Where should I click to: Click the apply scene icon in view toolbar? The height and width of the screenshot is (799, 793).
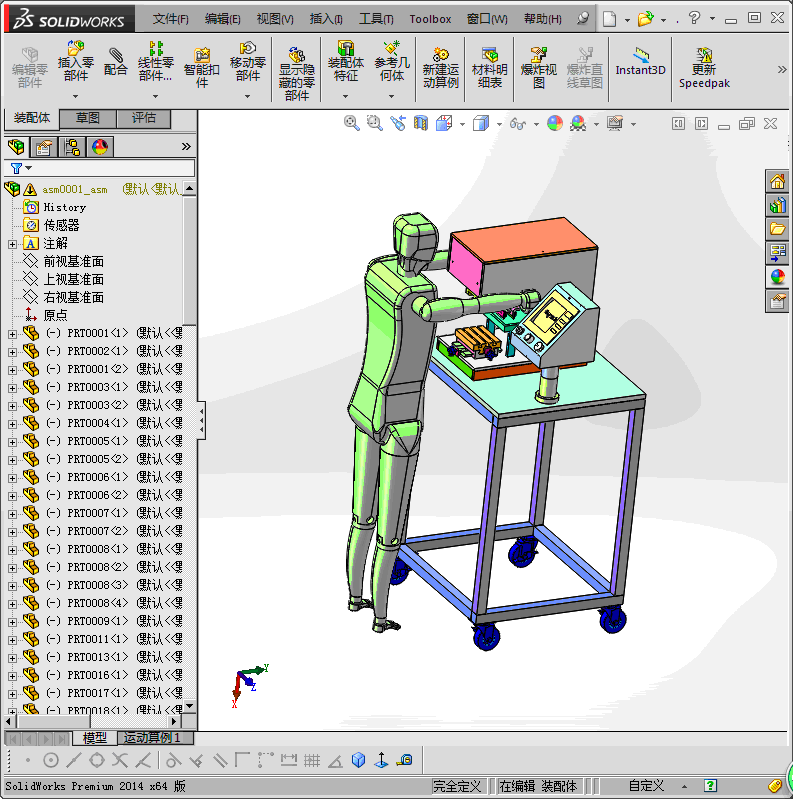[578, 123]
